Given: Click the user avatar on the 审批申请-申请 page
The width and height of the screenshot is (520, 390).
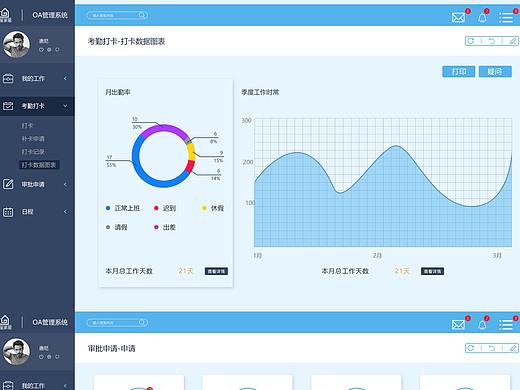Looking at the screenshot, I should (16, 352).
